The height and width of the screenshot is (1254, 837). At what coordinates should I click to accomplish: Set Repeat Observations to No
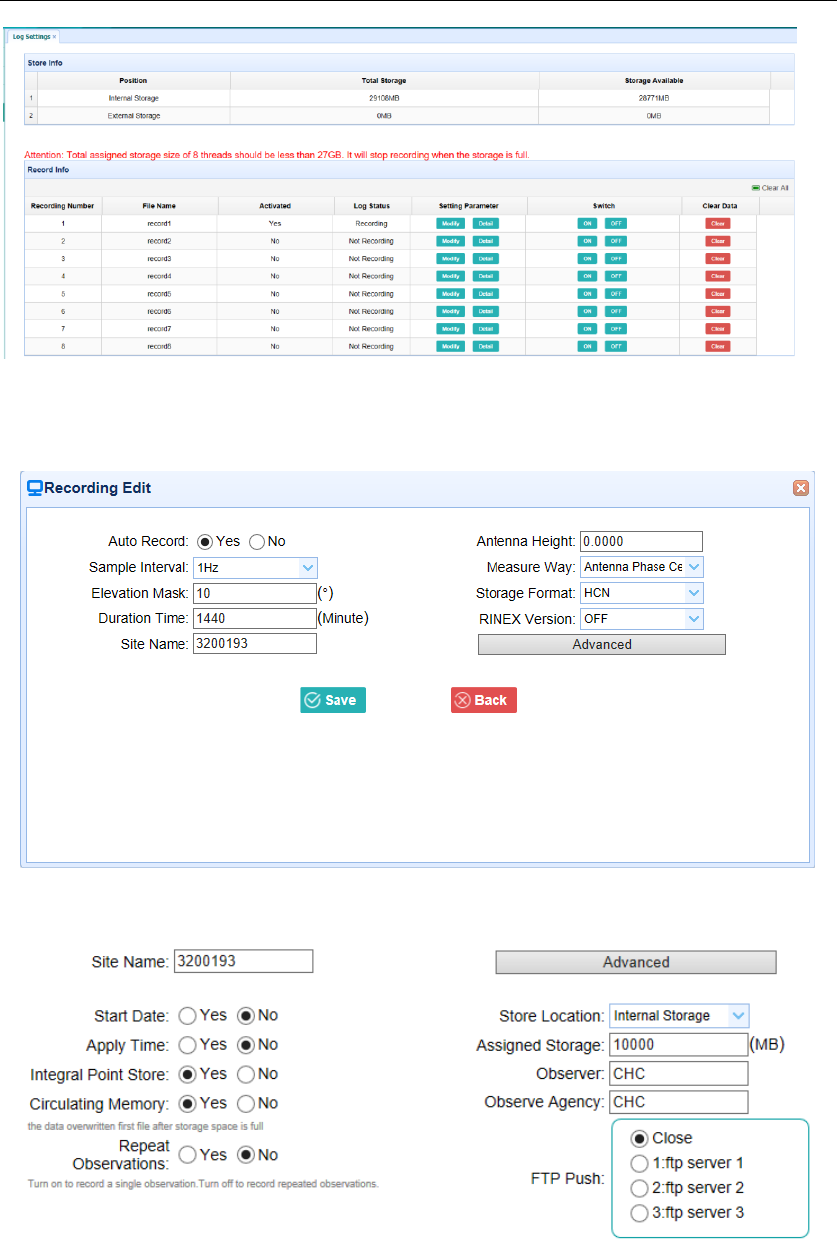click(x=245, y=1155)
